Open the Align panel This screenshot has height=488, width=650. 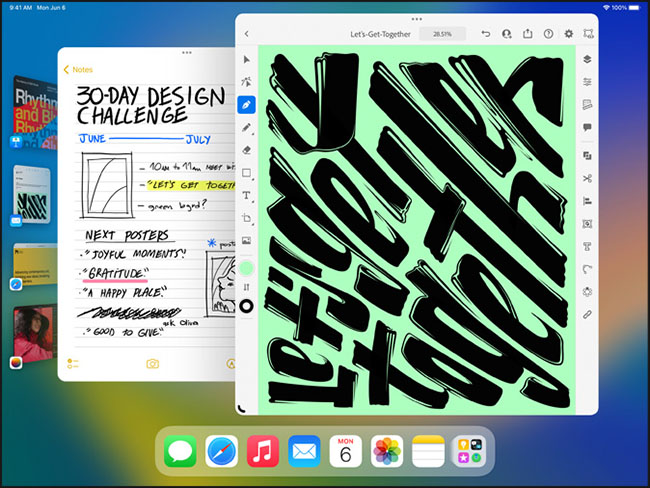[x=587, y=202]
